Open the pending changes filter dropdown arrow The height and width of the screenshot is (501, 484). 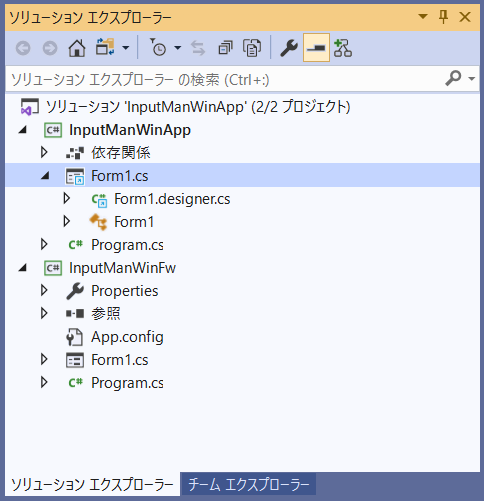[178, 48]
